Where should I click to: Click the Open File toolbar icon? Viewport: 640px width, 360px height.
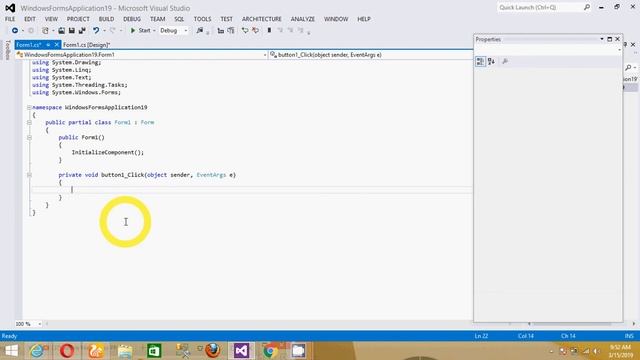pos(61,31)
